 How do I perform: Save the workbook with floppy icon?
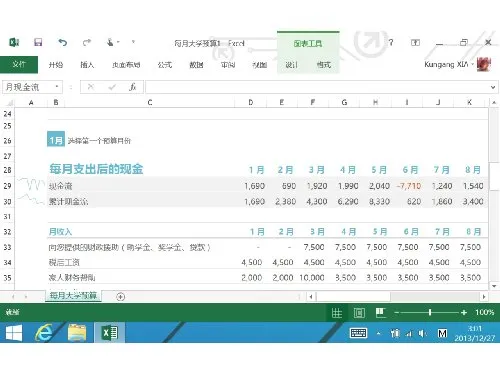[38, 42]
